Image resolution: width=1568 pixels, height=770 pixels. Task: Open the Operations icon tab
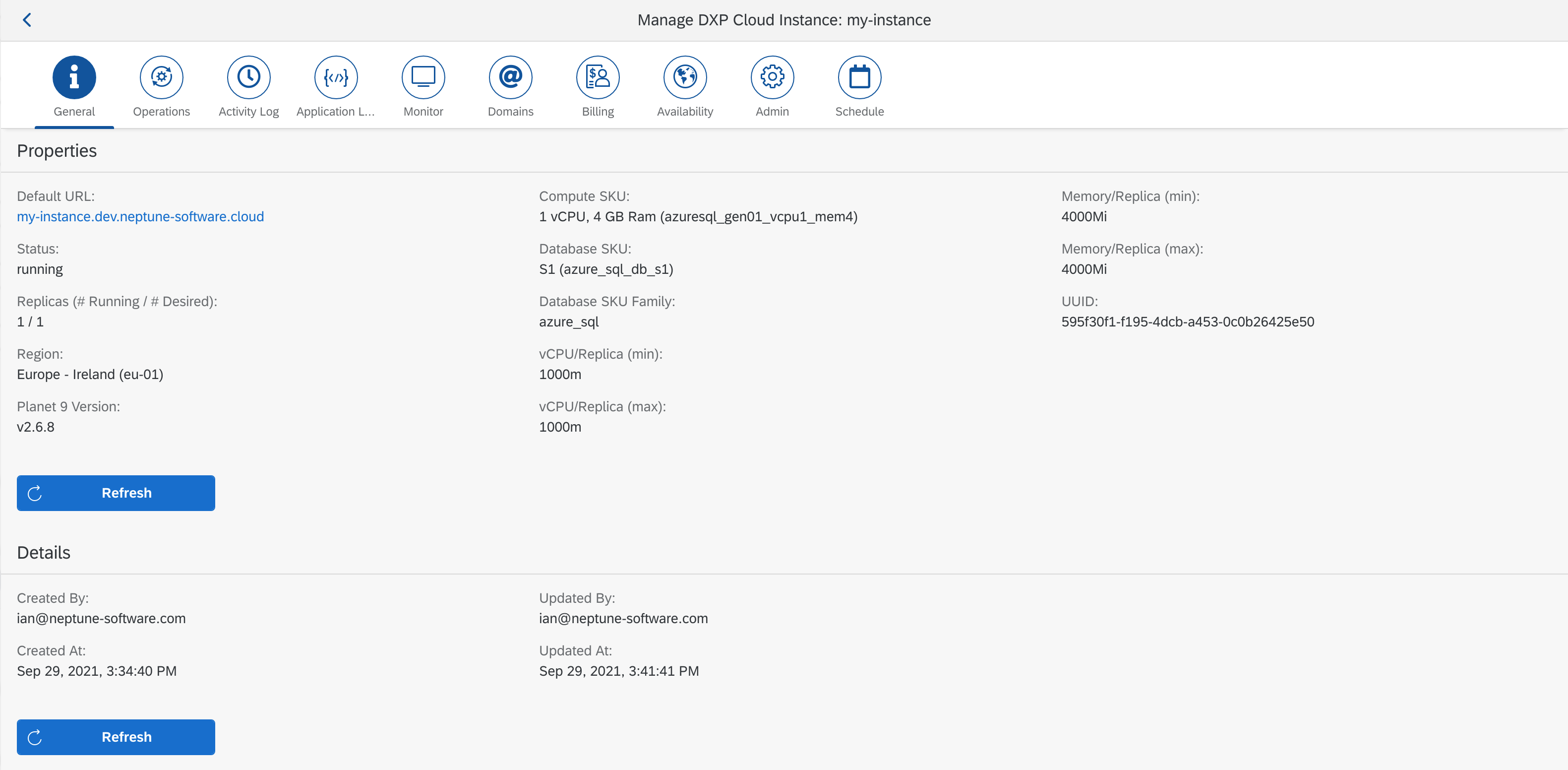[x=161, y=77]
